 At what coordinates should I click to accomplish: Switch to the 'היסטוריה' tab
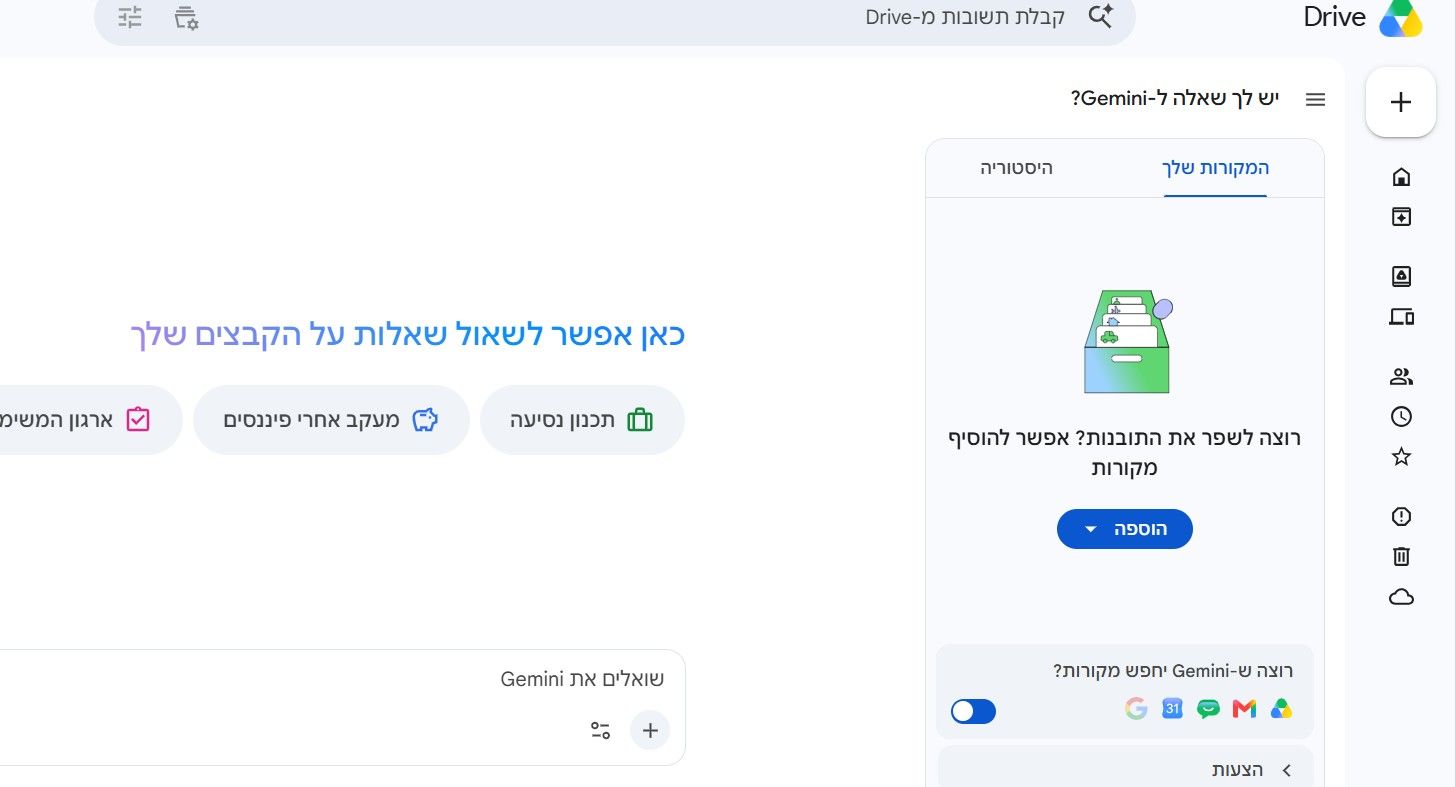coord(1016,168)
